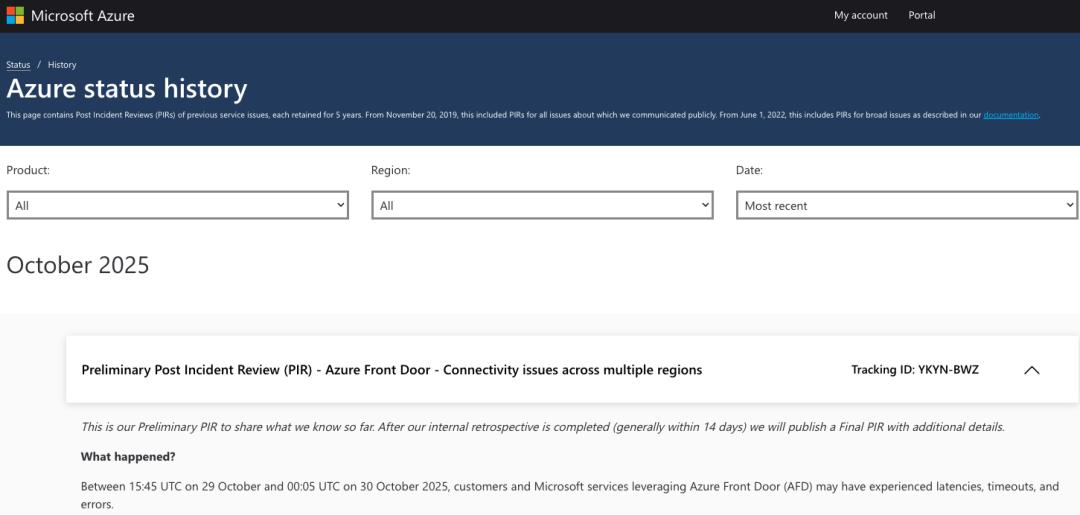This screenshot has width=1080, height=515.
Task: Click the Azure status history heading
Action: 127,89
